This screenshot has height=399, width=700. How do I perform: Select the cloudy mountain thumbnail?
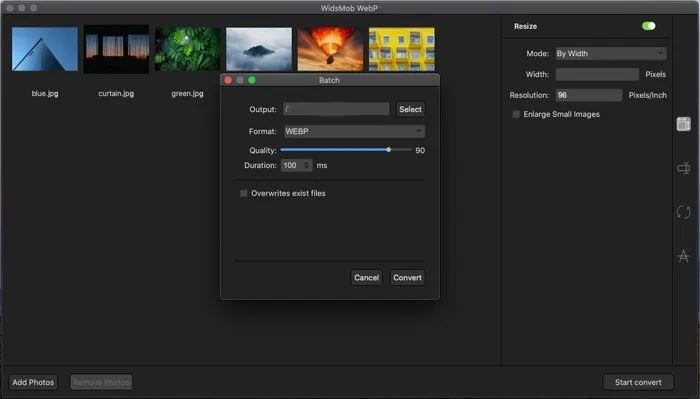pos(259,49)
